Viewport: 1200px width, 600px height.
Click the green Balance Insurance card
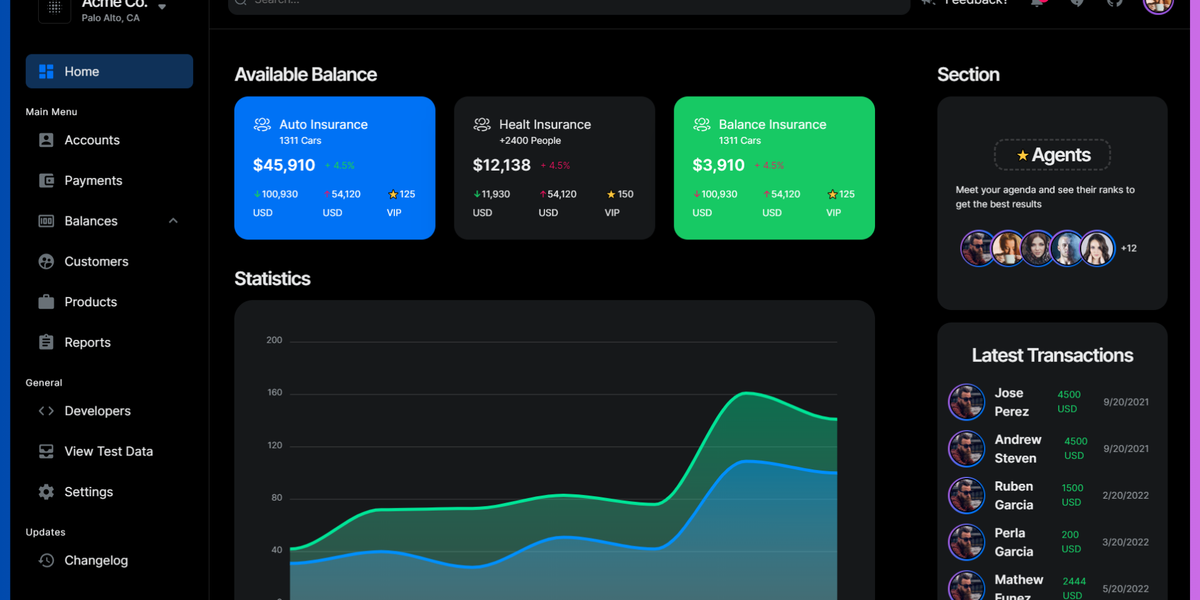tap(774, 167)
